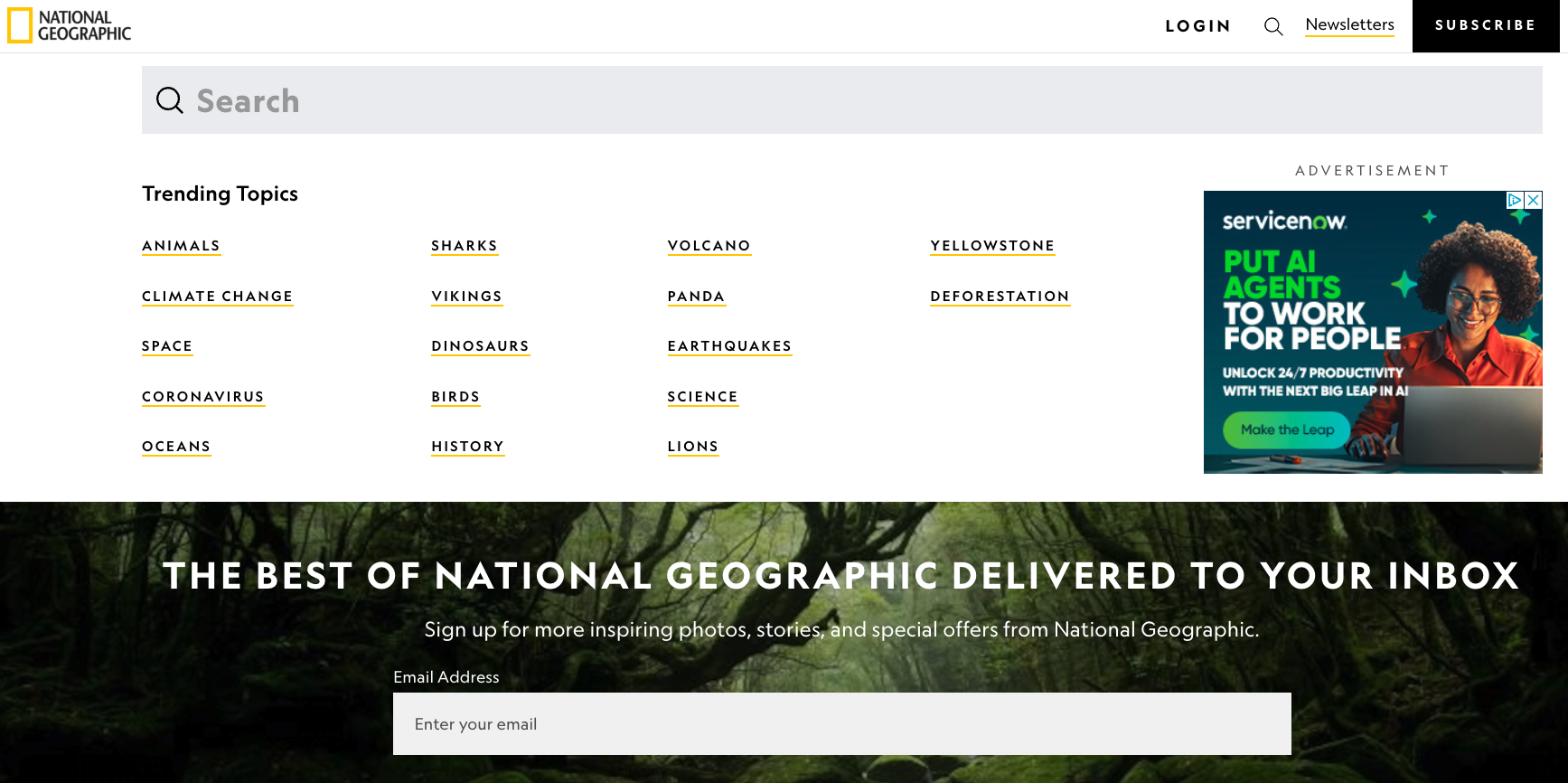Click the SUBSCRIBE button
The width and height of the screenshot is (1568, 783).
(1486, 26)
